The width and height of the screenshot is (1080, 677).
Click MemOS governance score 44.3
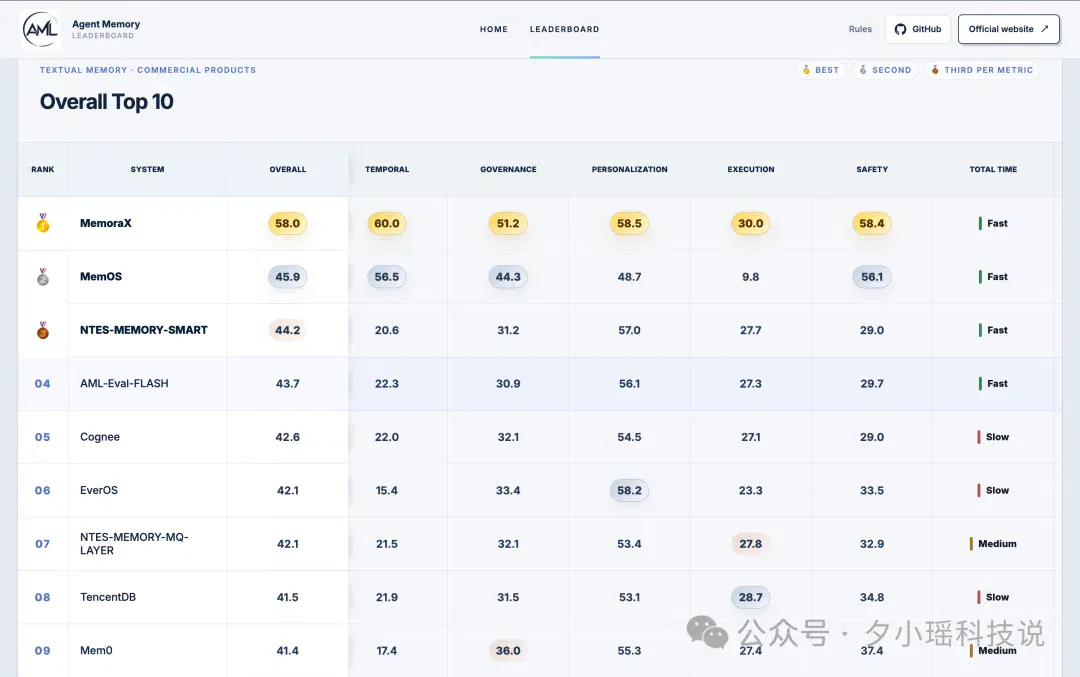tap(508, 276)
